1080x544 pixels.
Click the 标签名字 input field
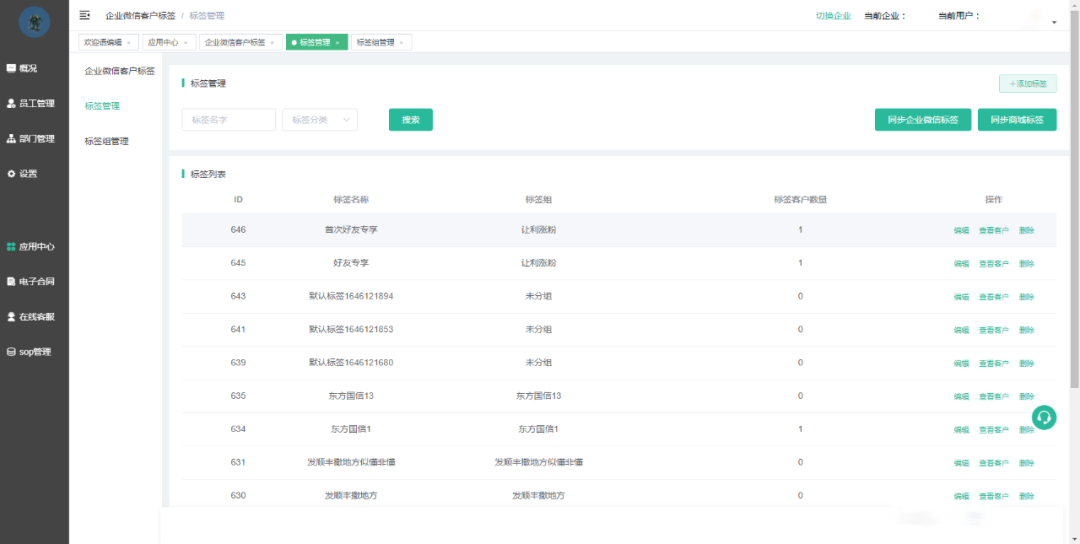[228, 120]
